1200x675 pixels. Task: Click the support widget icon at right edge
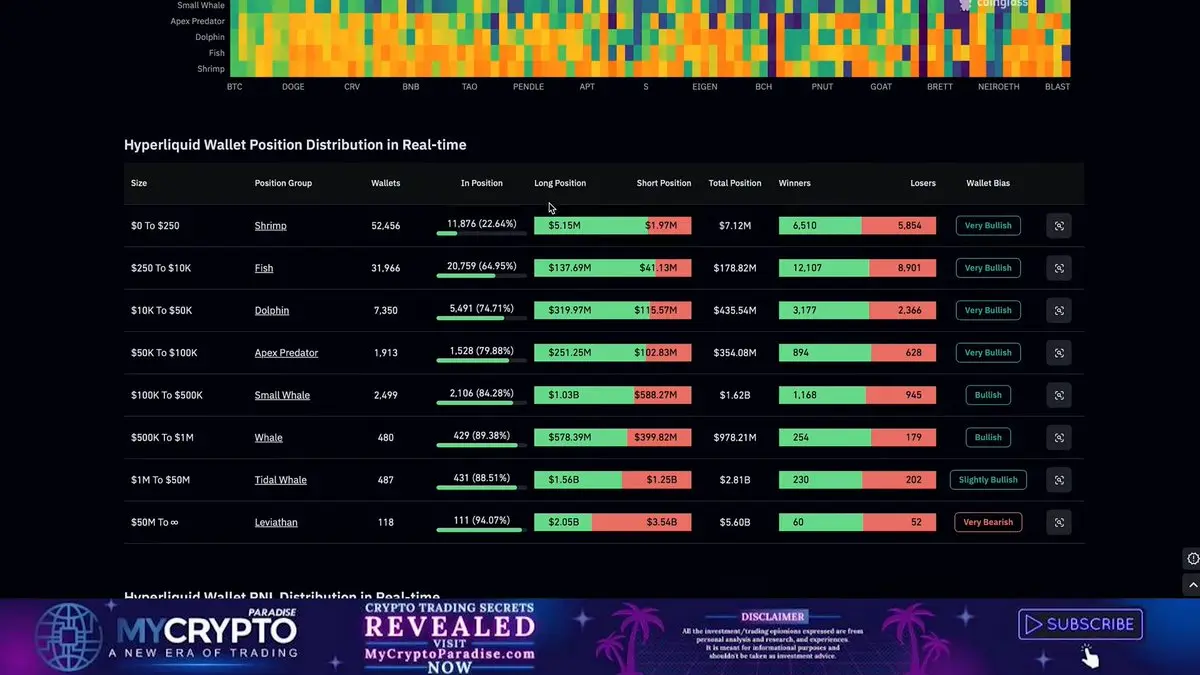point(1192,558)
